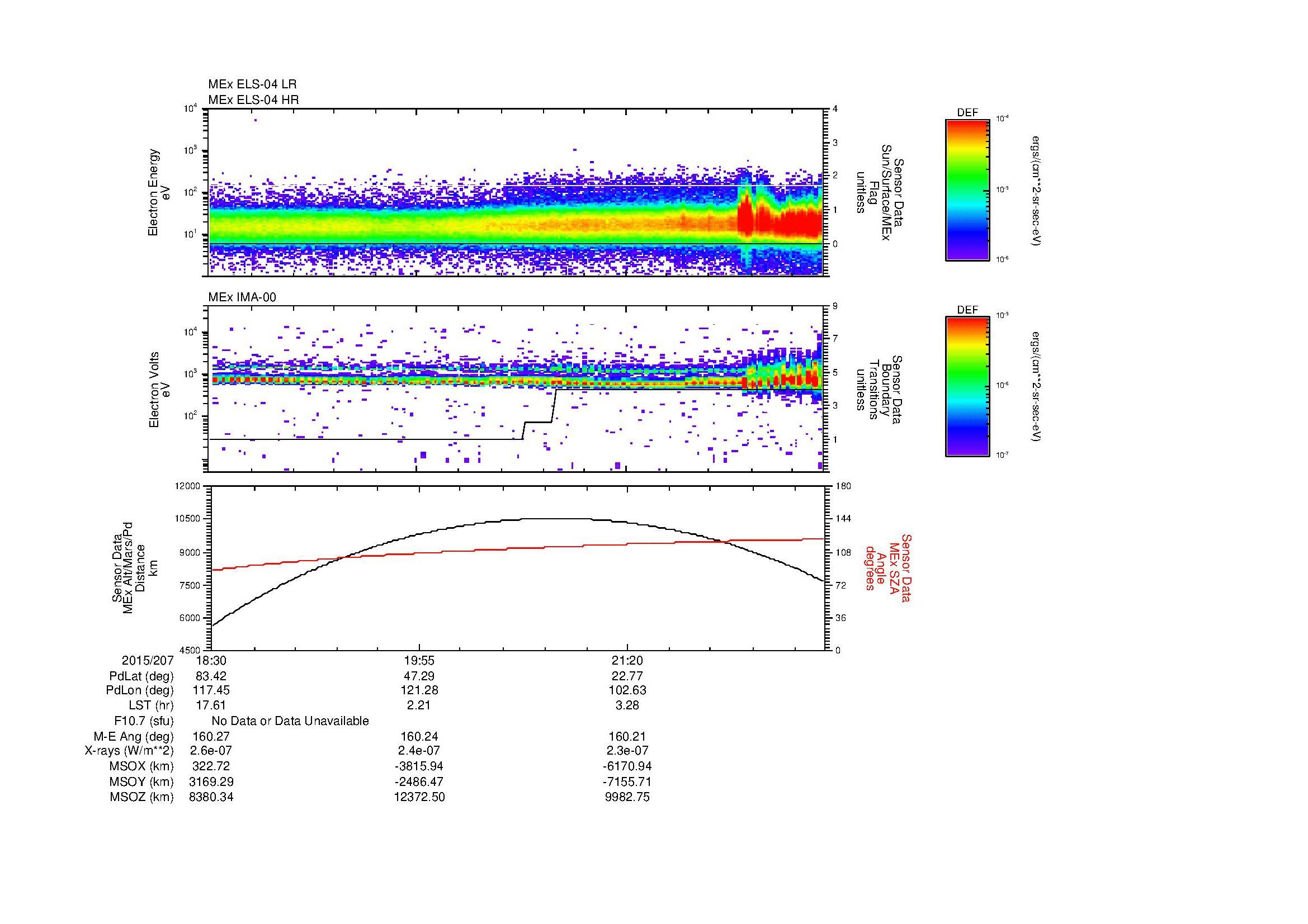The height and width of the screenshot is (924, 1308).
Task: Click the X-rays value '2.4e-07'
Action: 419,751
